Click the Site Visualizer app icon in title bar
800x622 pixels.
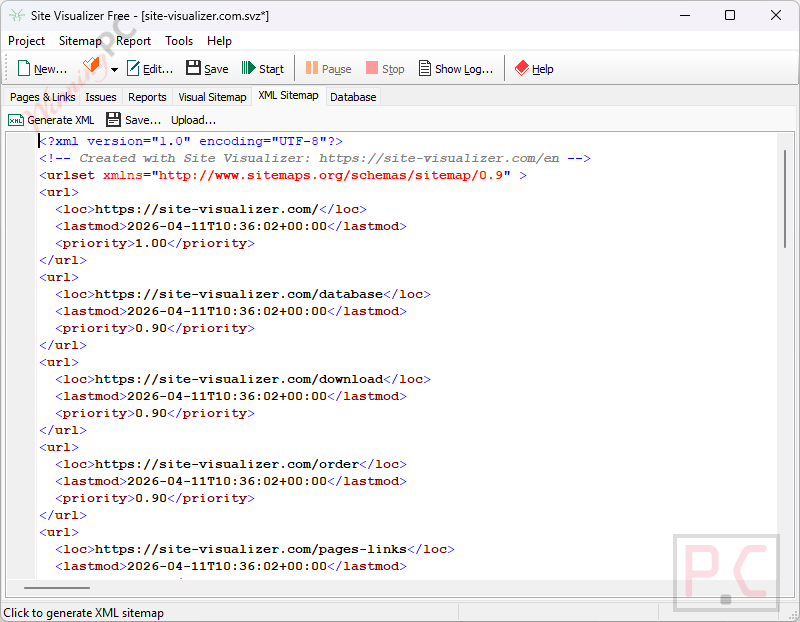[17, 15]
